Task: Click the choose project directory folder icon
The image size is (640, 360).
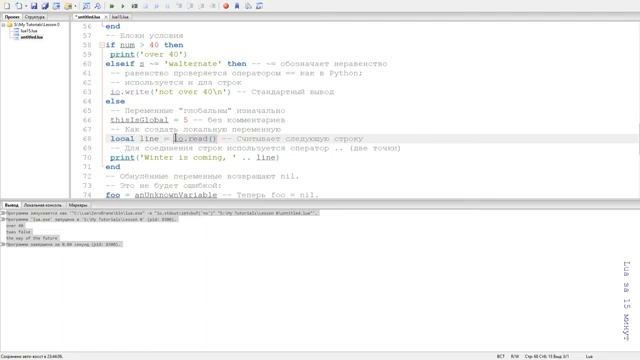Action: pos(68,6)
